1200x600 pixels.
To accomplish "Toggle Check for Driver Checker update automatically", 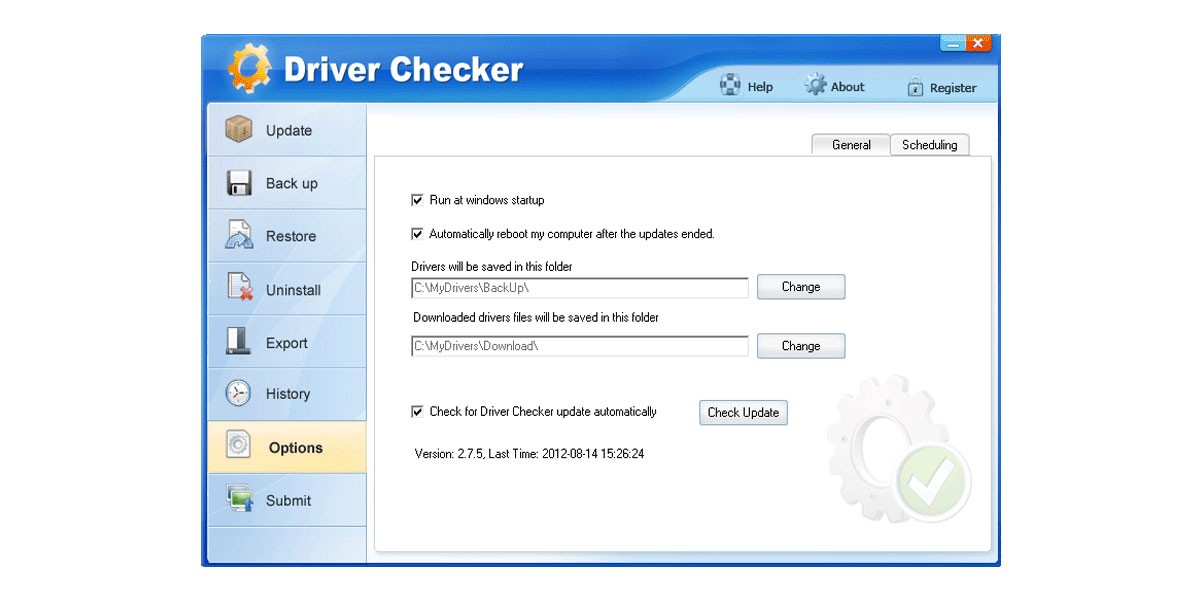I will point(417,411).
